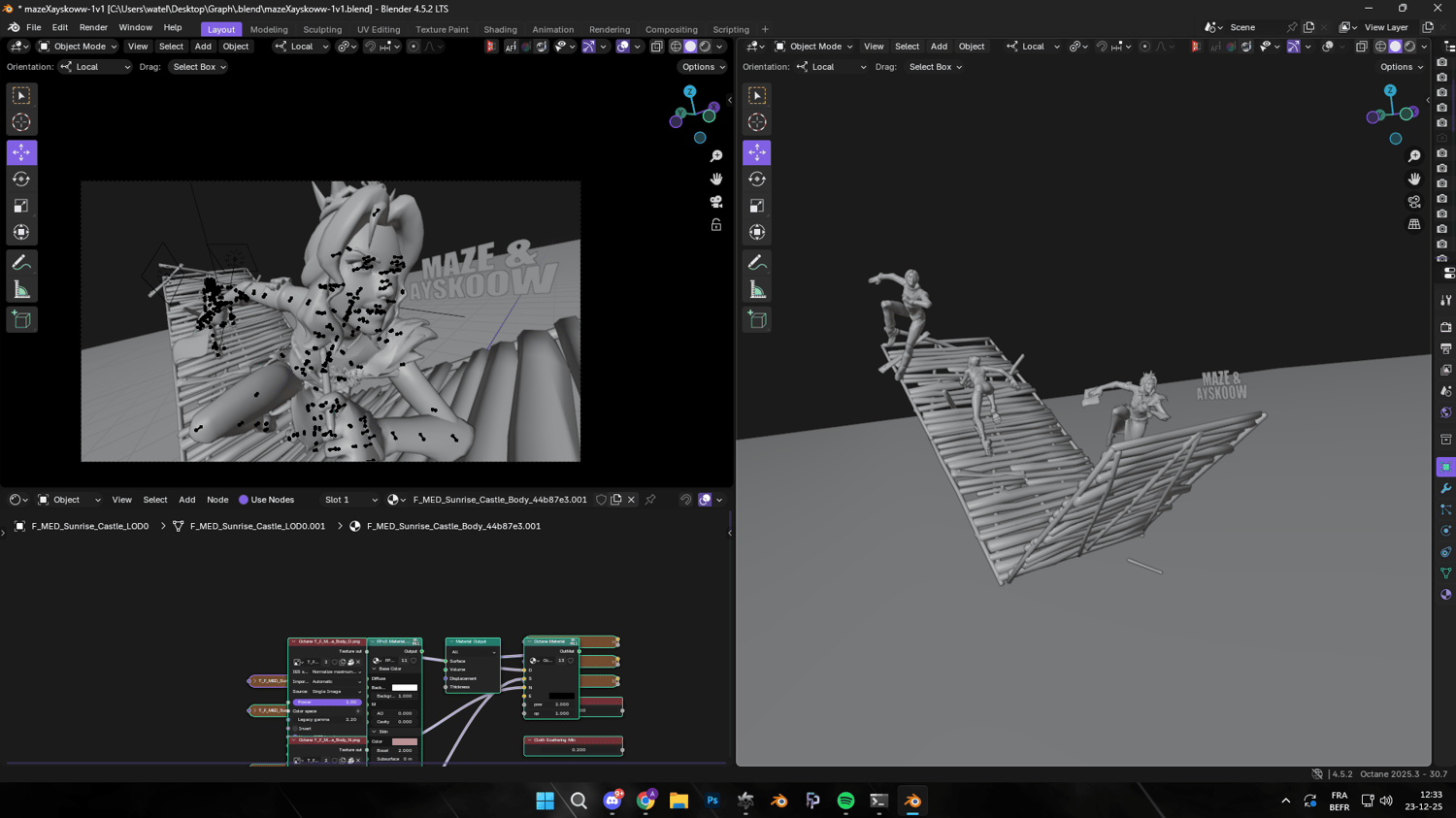Click the pink Skin Color swatch in node

point(405,741)
